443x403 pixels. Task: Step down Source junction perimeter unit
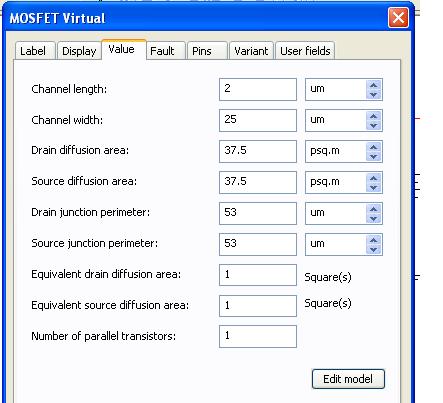coord(373,249)
